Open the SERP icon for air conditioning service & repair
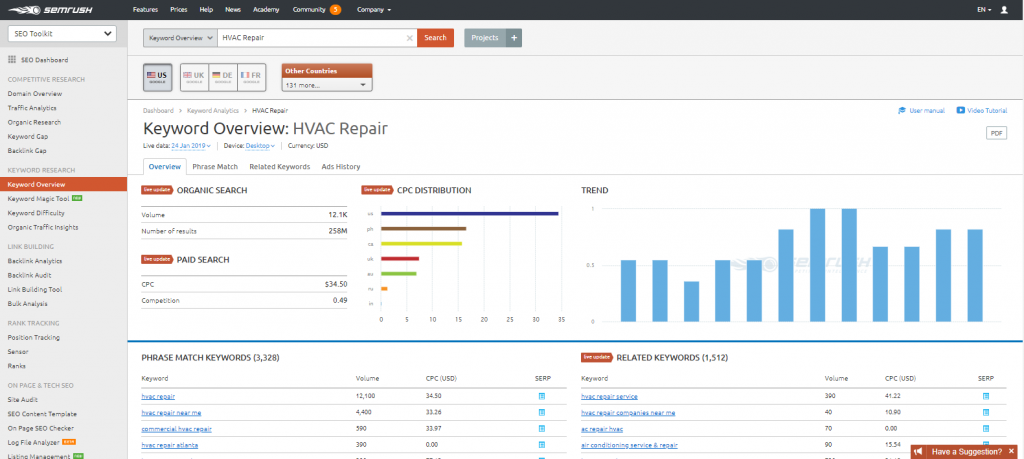This screenshot has height=459, width=1024. tap(985, 445)
